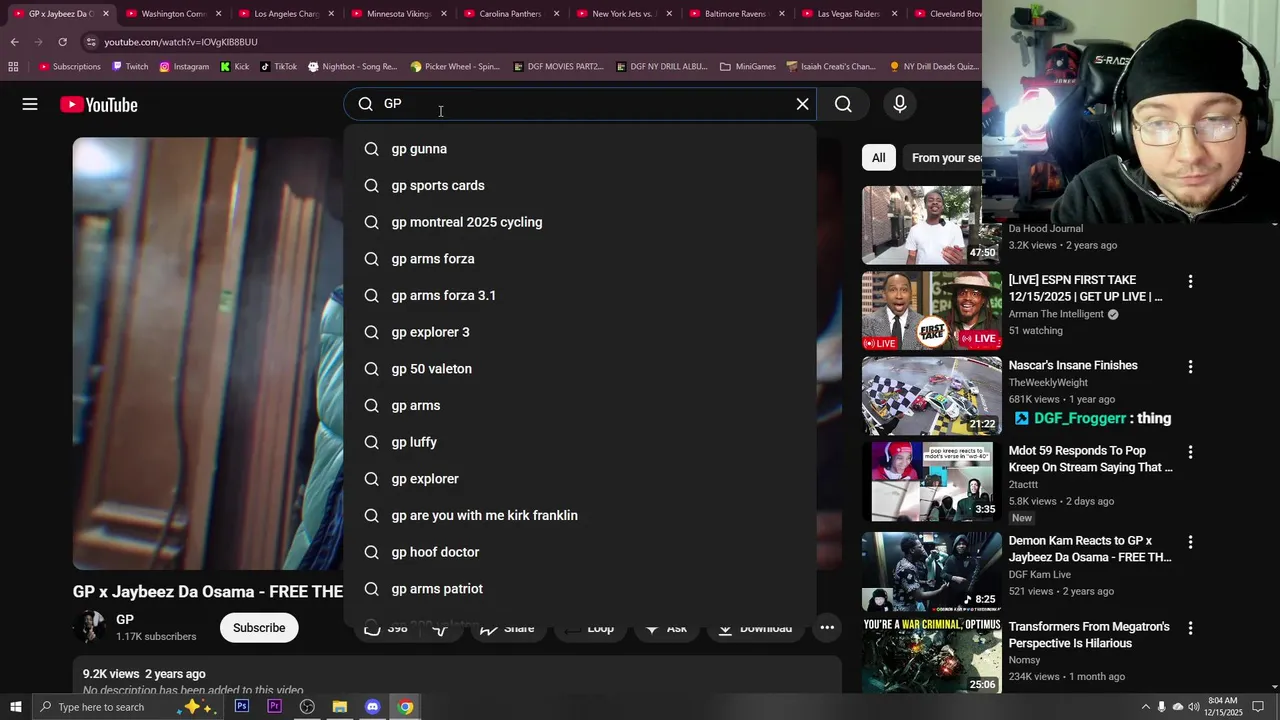Open Kick bookmark
The height and width of the screenshot is (720, 1280).
click(x=235, y=67)
